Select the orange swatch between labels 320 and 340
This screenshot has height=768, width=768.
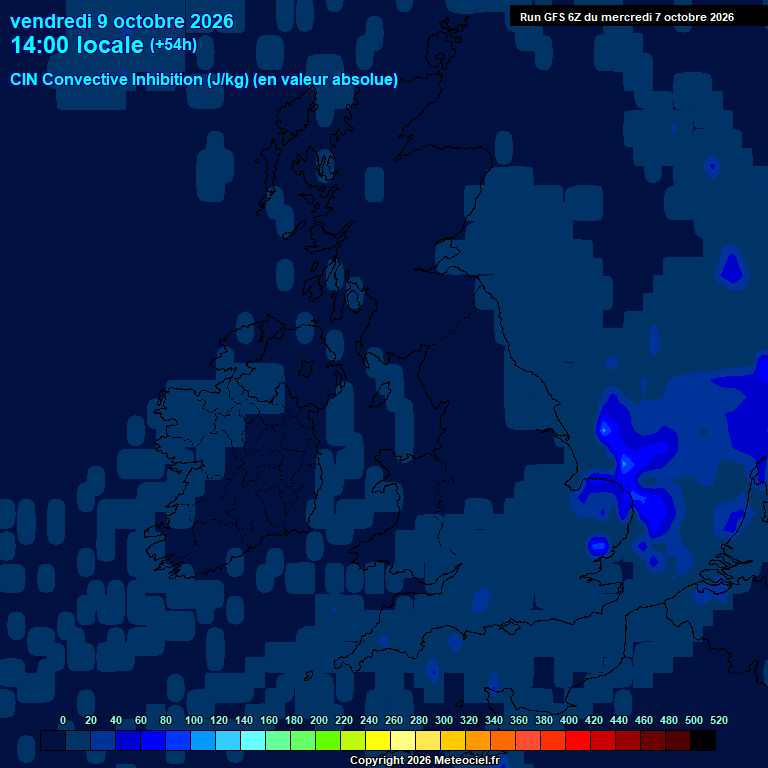click(x=478, y=740)
